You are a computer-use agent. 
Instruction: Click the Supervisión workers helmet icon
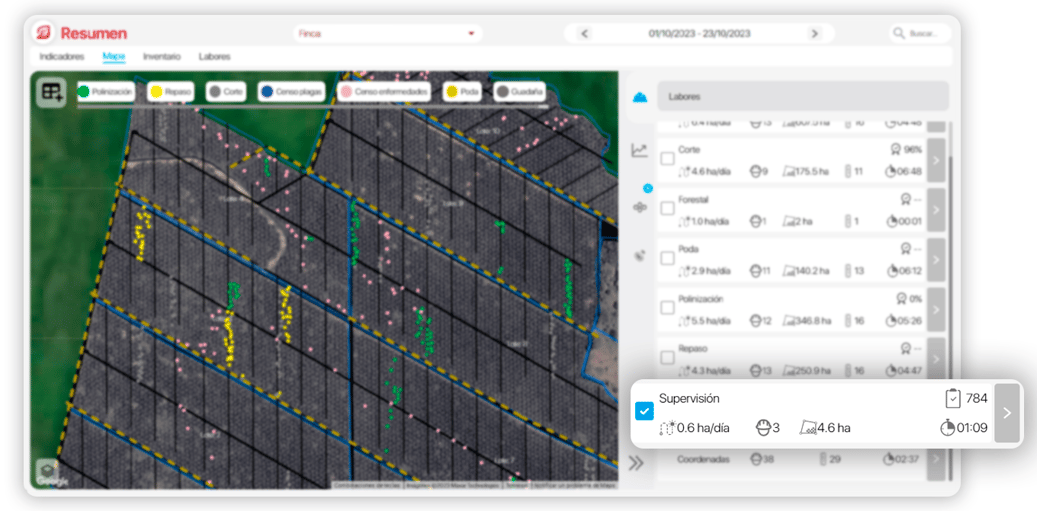click(763, 428)
